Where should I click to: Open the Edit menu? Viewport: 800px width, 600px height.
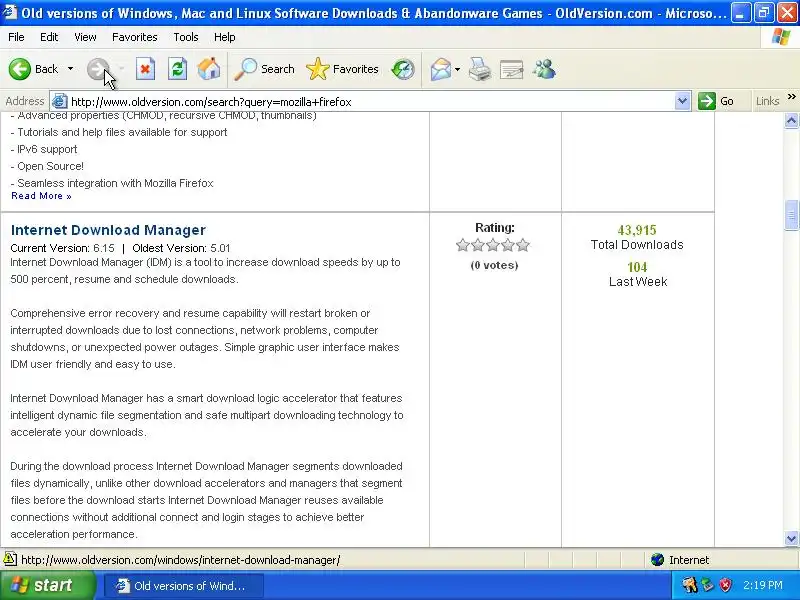[49, 37]
